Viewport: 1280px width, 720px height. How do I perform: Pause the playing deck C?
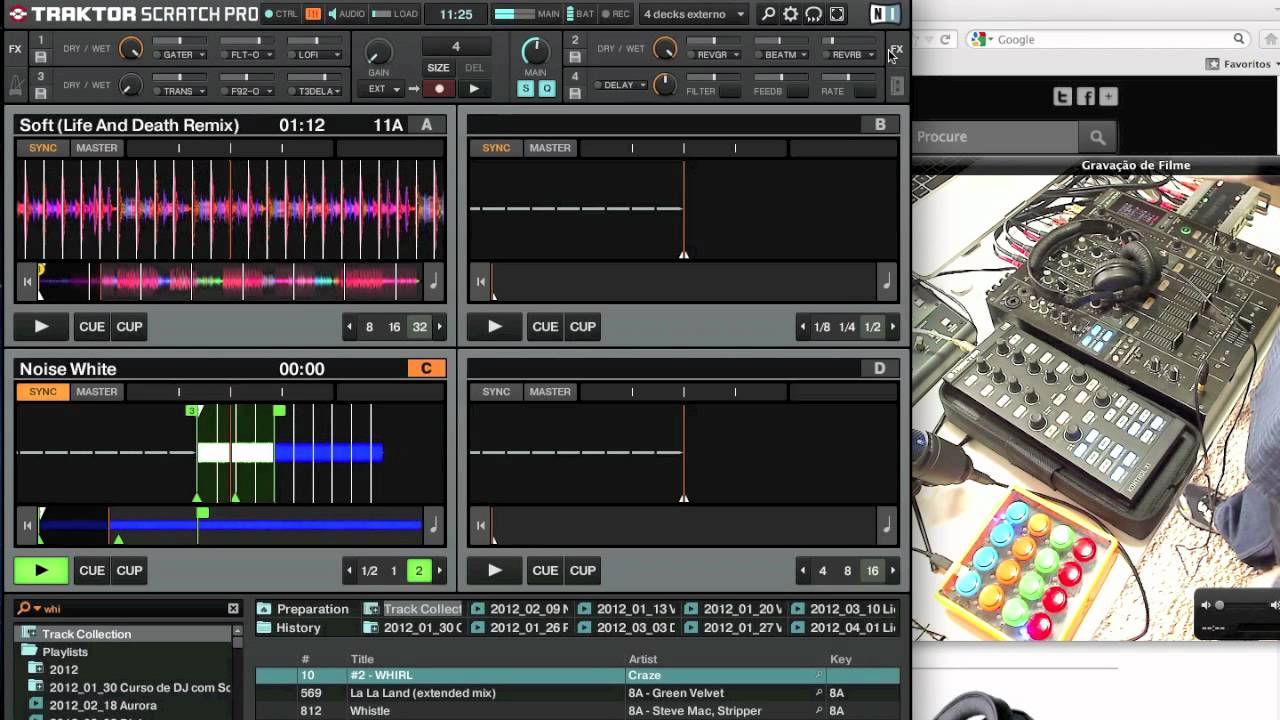tap(41, 570)
